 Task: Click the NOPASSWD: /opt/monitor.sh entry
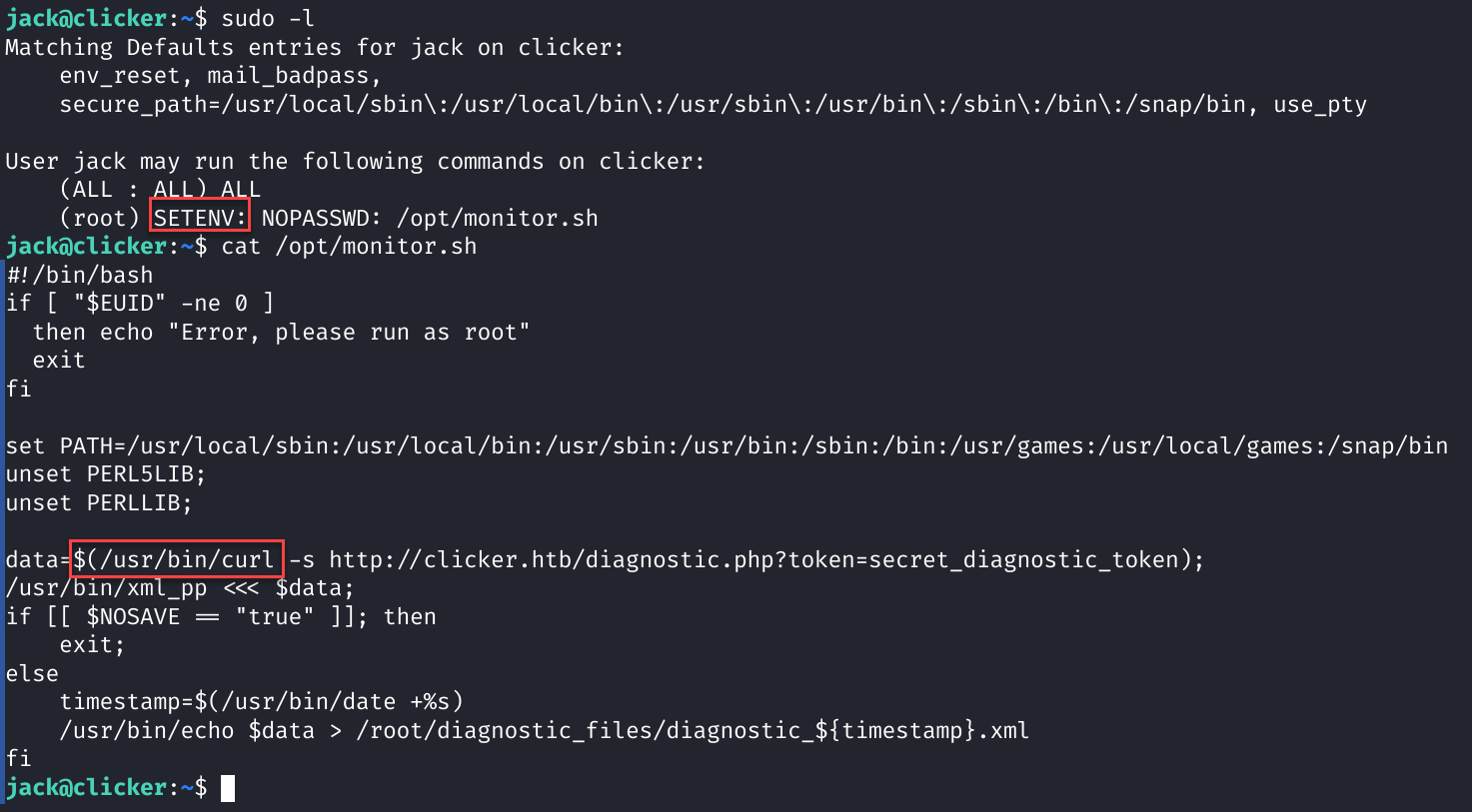click(430, 218)
